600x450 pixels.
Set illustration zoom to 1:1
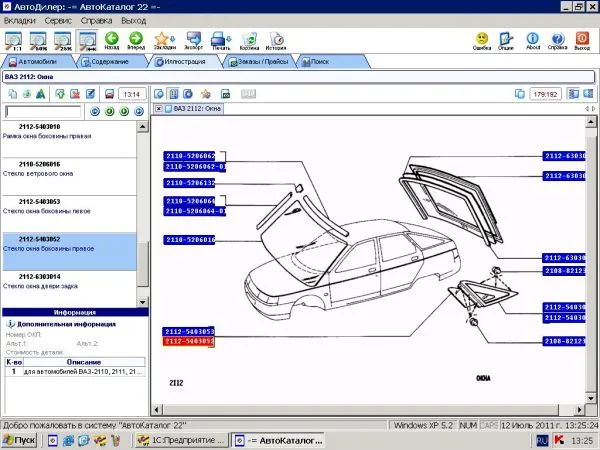pos(13,41)
